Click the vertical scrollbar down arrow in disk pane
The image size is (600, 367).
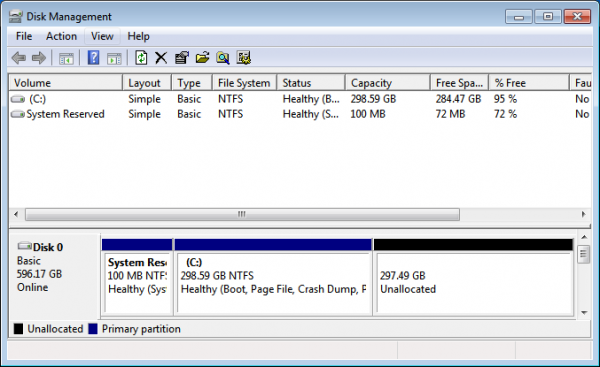coord(584,313)
